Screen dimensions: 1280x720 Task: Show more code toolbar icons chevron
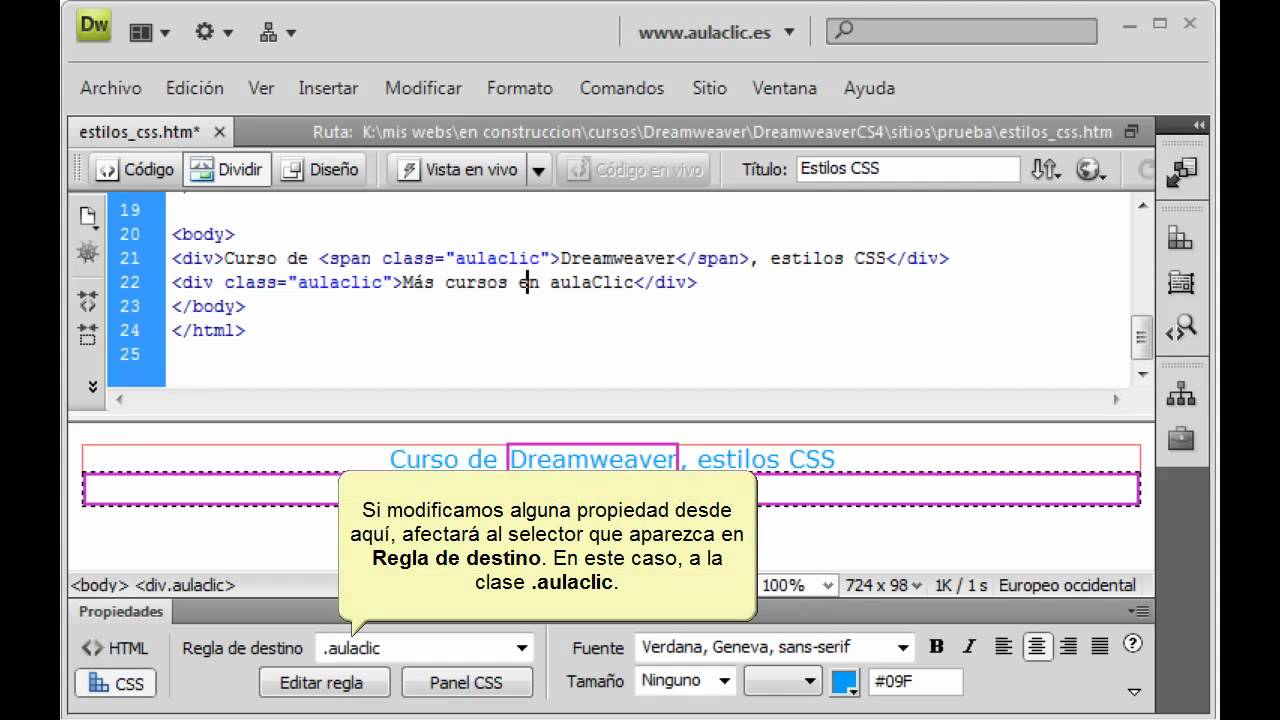92,386
